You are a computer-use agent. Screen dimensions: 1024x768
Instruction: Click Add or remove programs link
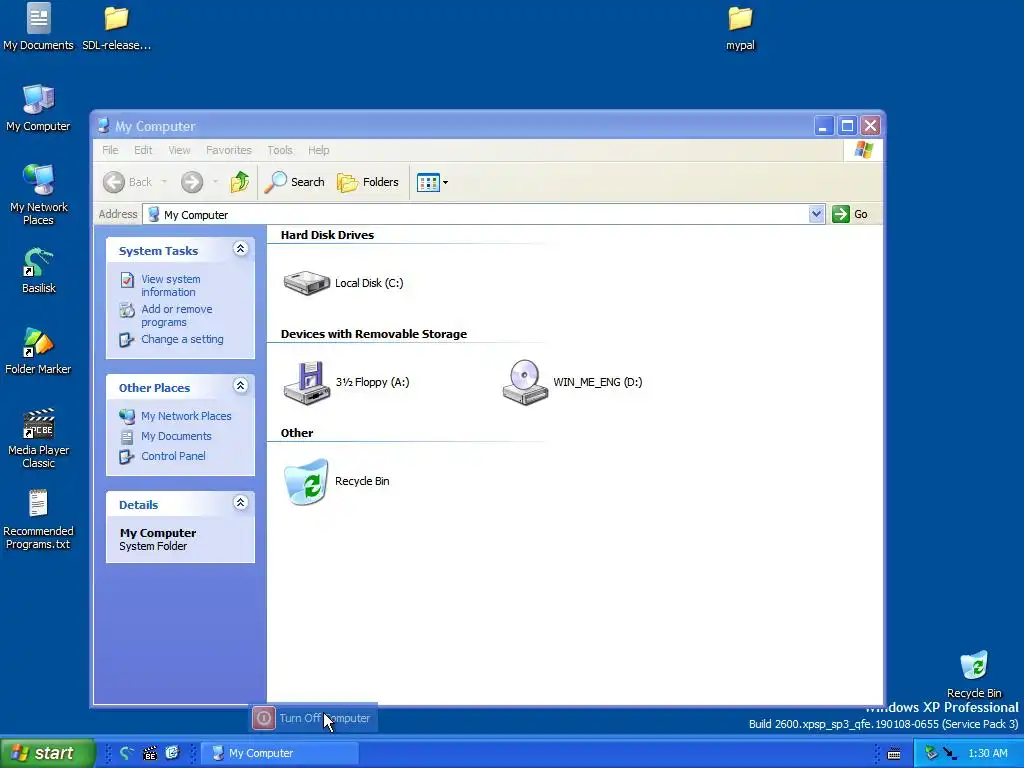(177, 315)
